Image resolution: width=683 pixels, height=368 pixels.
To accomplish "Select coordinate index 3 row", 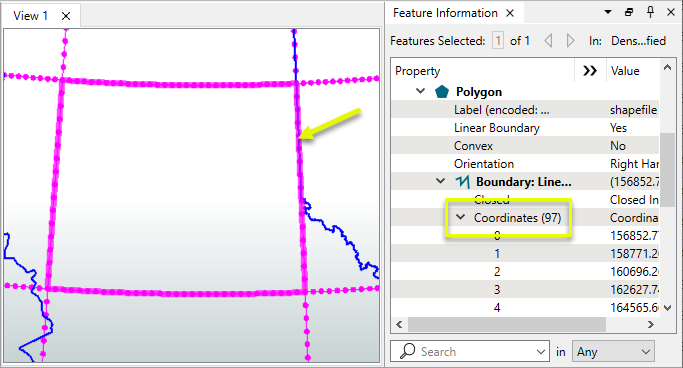I will click(x=525, y=290).
